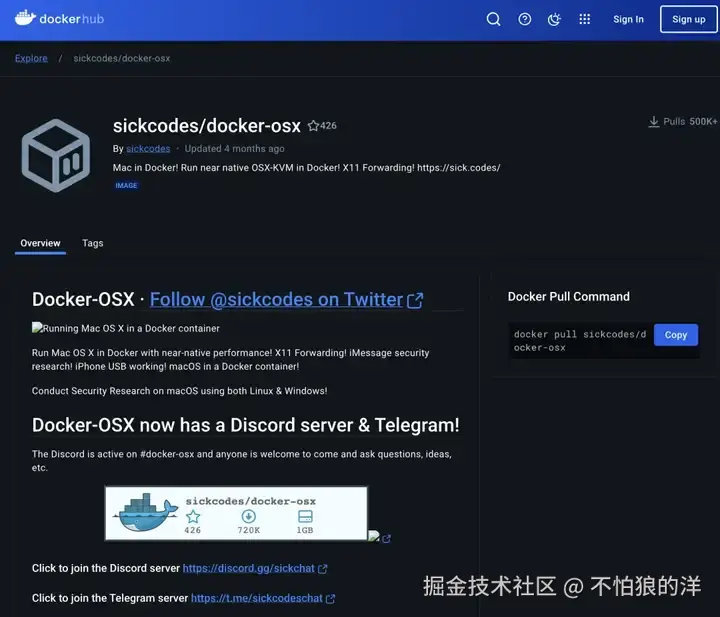Open the search magnifier icon
Image resolution: width=720 pixels, height=617 pixels.
[x=494, y=19]
